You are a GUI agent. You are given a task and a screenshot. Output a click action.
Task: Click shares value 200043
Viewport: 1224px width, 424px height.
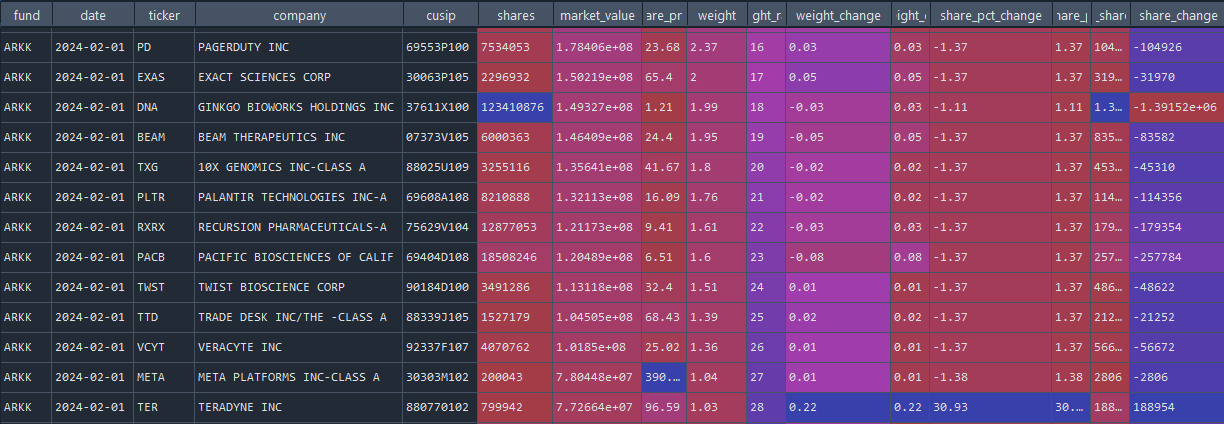[x=515, y=377]
